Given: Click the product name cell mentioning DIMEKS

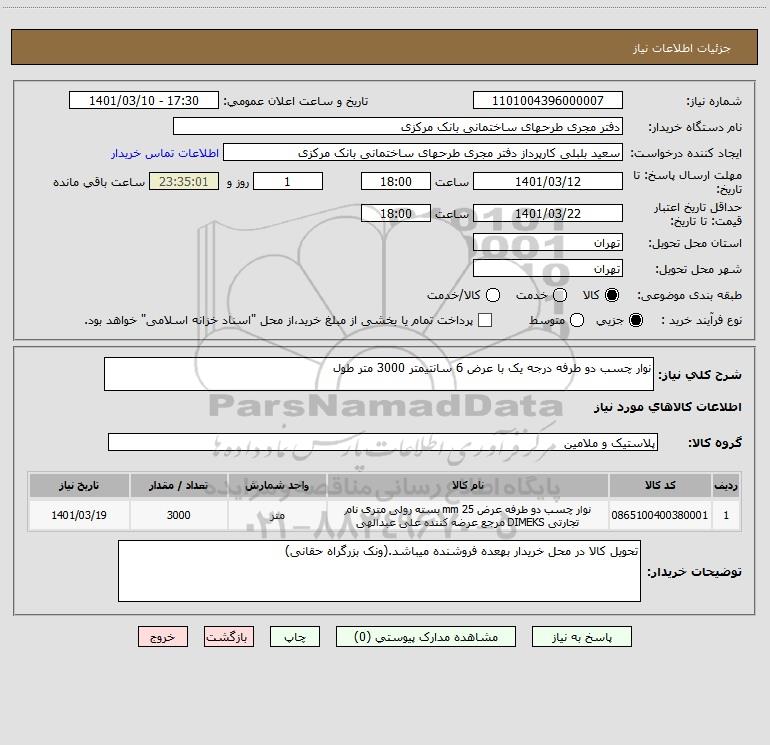Looking at the screenshot, I should tap(468, 515).
